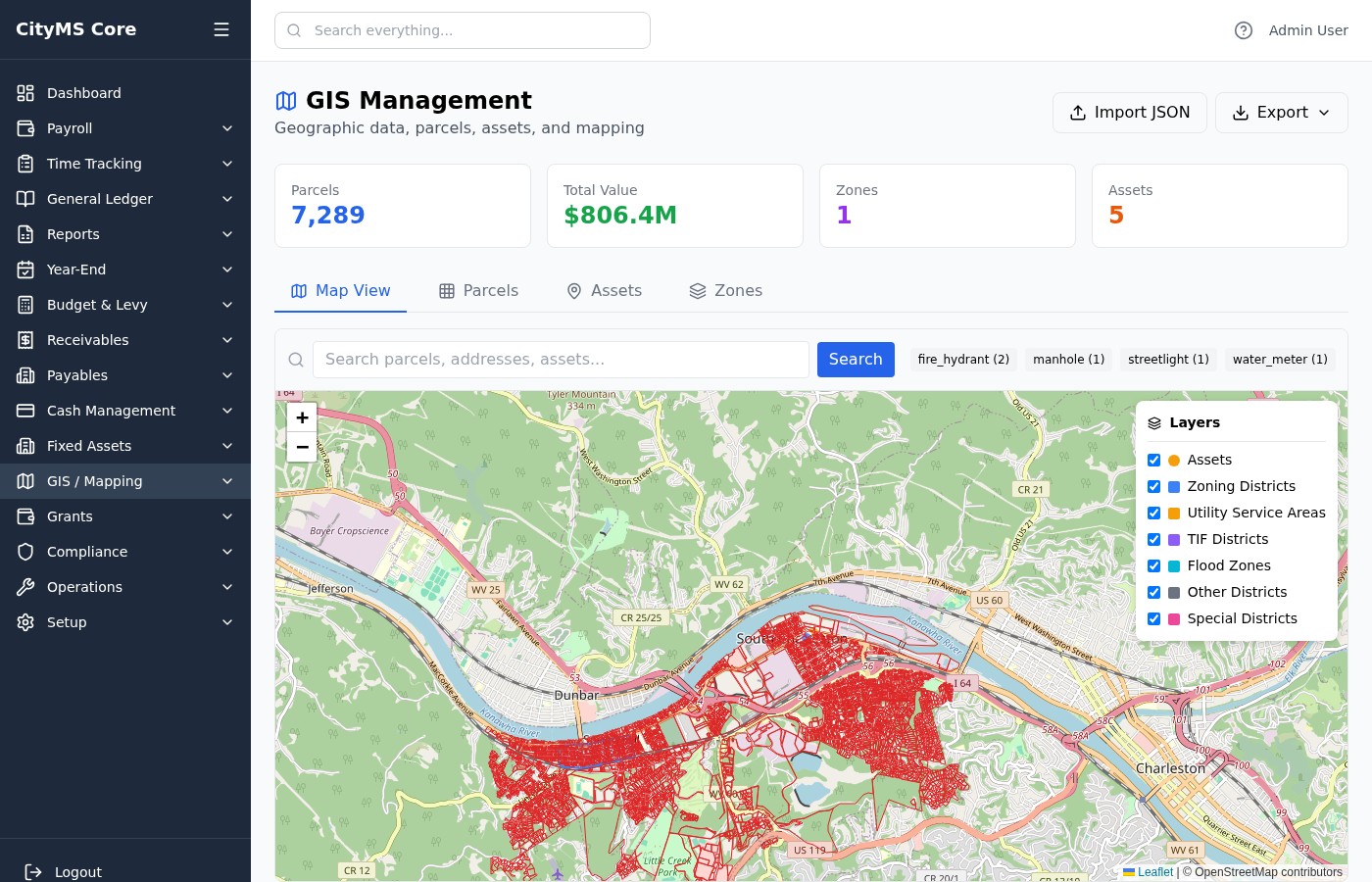Click the Logout icon at sidebar bottom

32,872
